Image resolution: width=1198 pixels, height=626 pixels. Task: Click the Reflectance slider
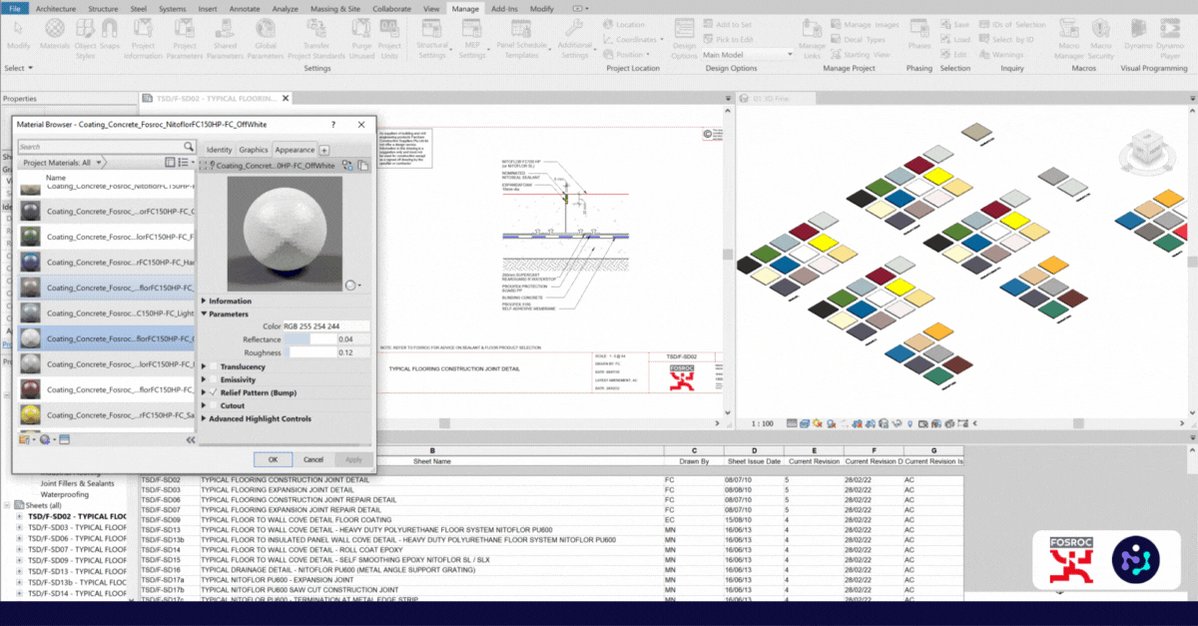[310, 339]
